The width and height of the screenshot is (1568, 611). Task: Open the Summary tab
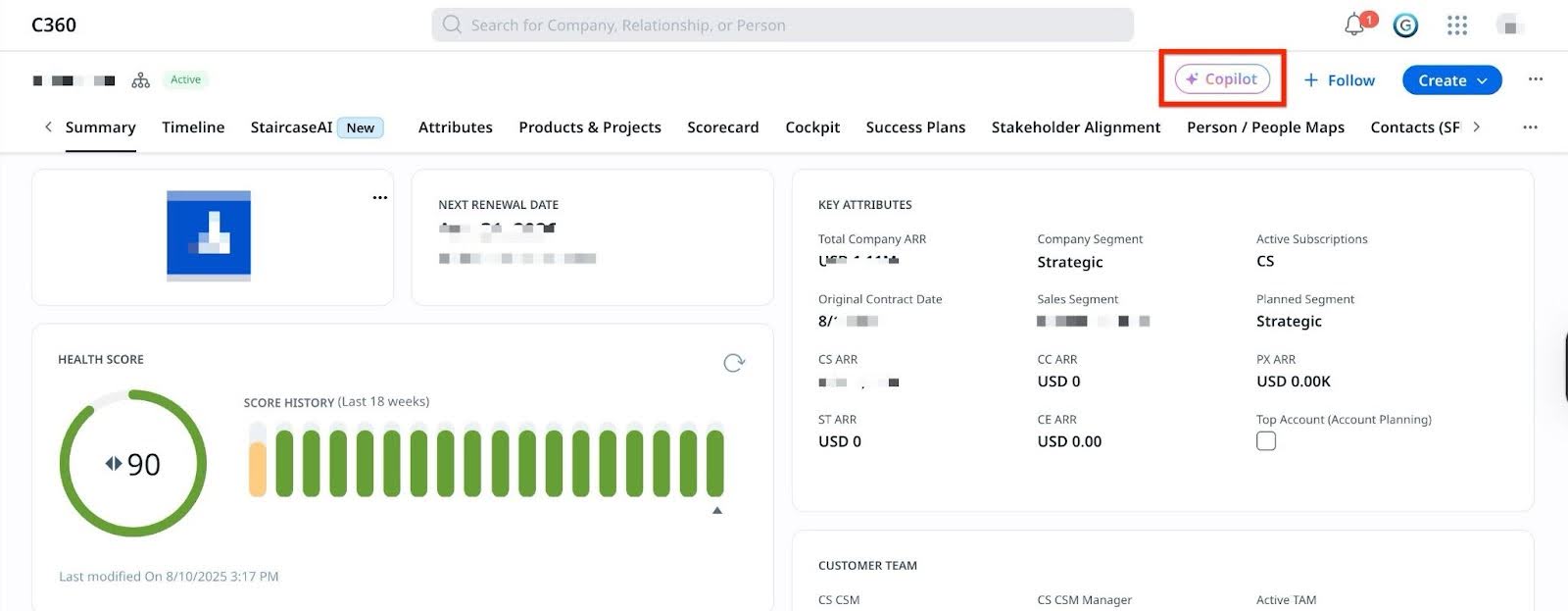click(101, 127)
